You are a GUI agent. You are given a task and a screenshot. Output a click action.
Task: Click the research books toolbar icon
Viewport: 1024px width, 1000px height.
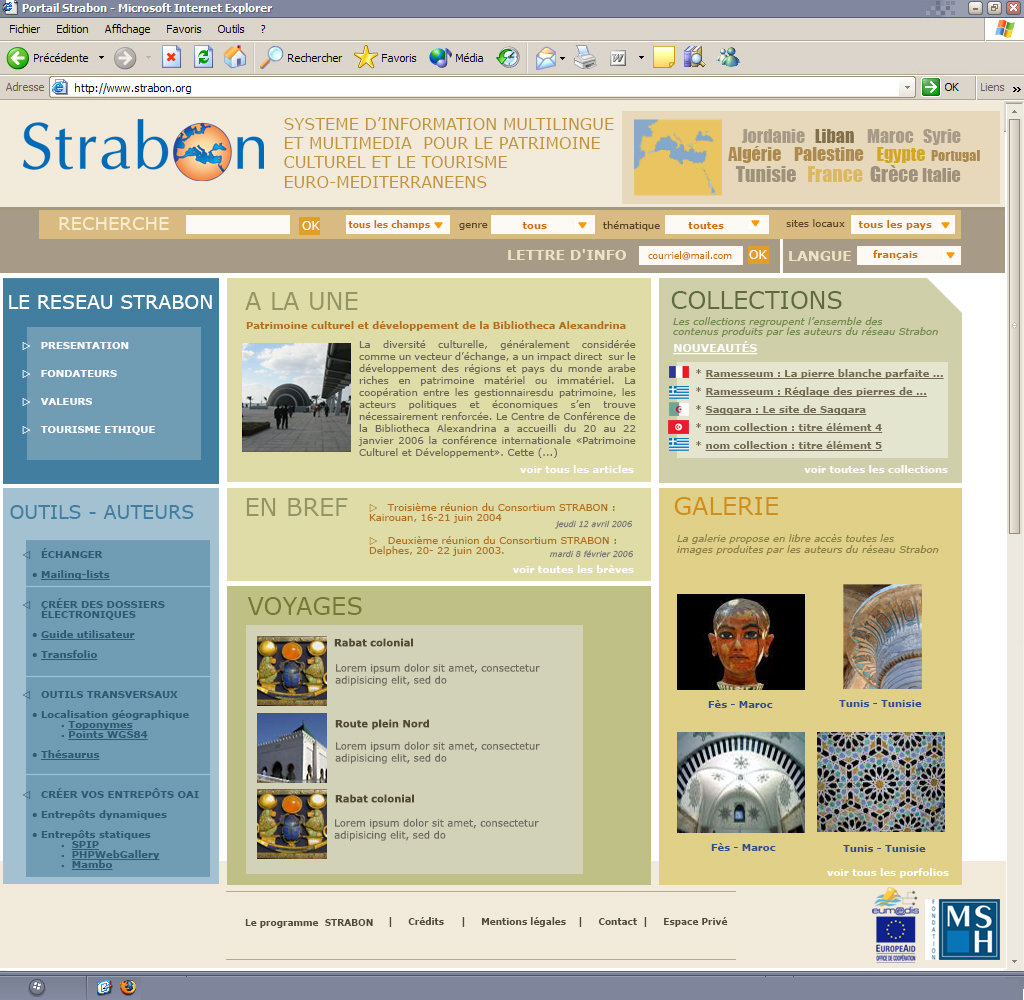tap(694, 57)
